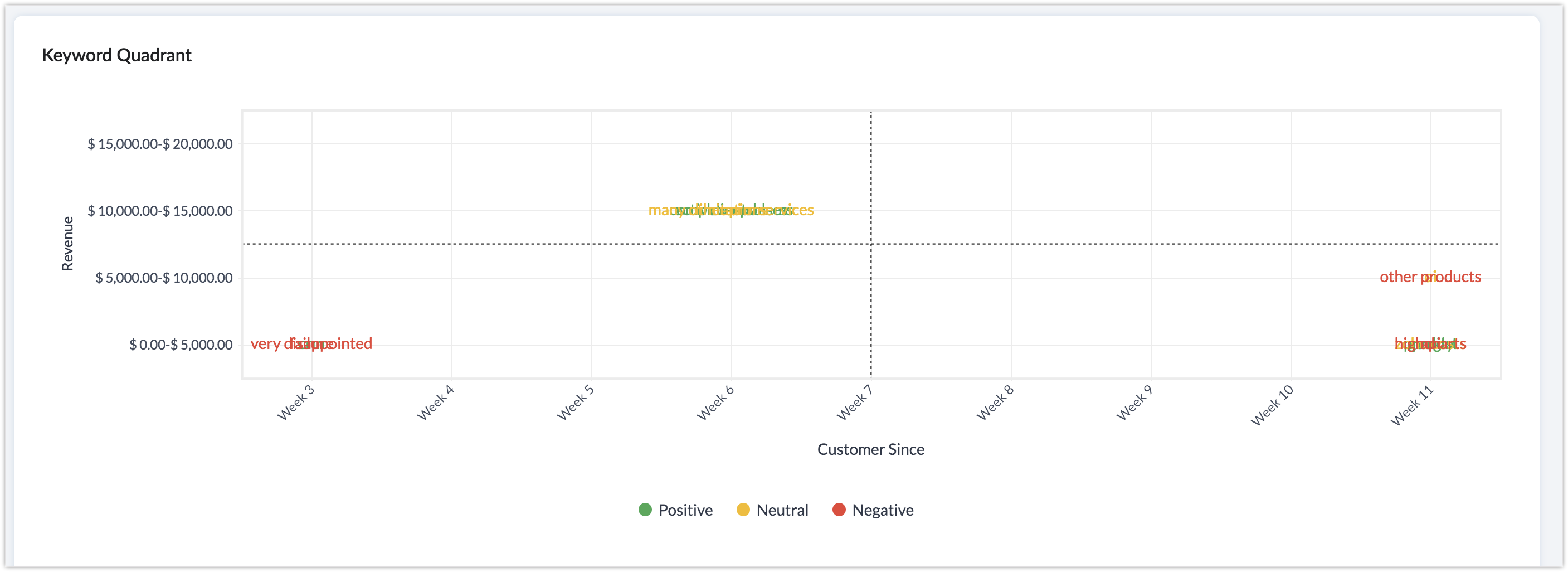Screen dimensions: 1568x572
Task: Click the keyword cluster near Week 6
Action: [x=731, y=210]
